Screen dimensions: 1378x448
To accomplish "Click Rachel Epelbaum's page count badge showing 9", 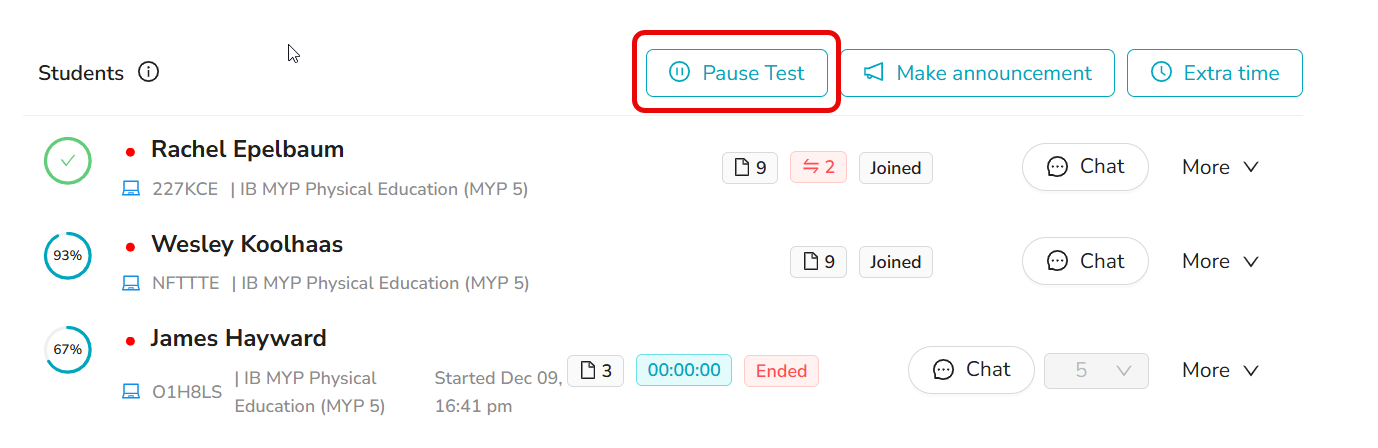I will pos(750,168).
